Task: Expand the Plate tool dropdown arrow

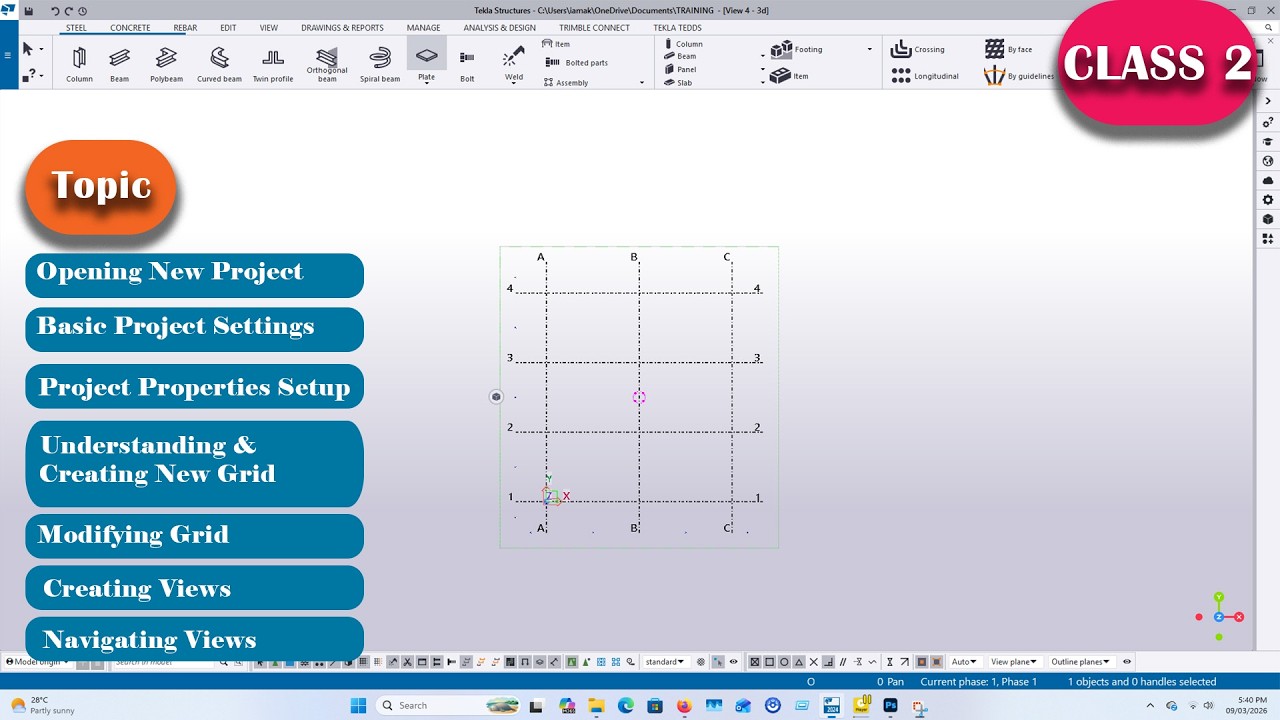Action: (x=427, y=83)
